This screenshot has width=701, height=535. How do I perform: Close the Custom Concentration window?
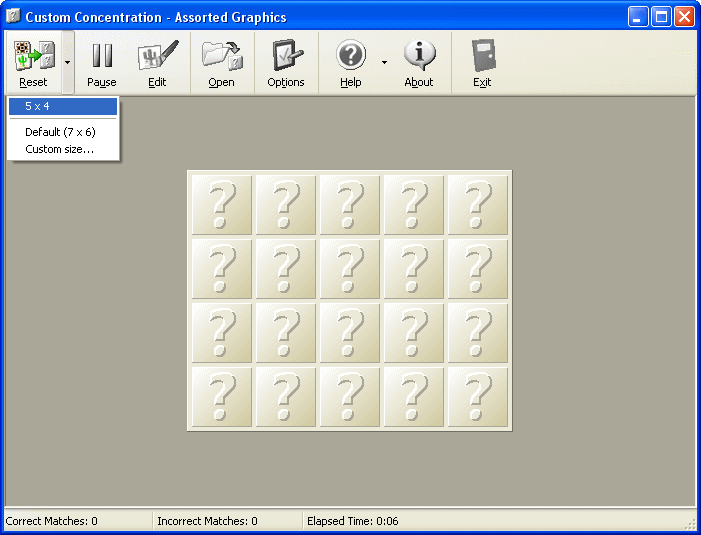tap(684, 17)
